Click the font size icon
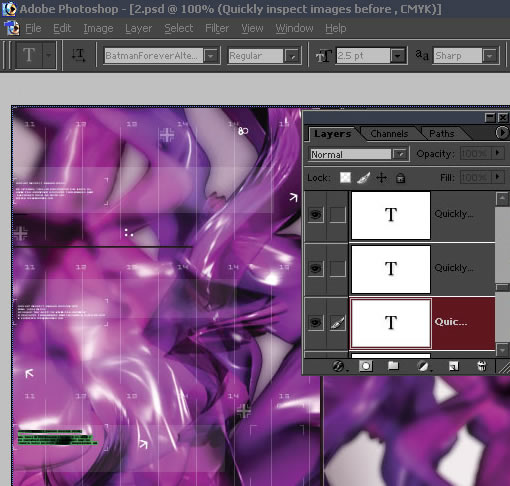510x486 pixels. click(x=323, y=56)
